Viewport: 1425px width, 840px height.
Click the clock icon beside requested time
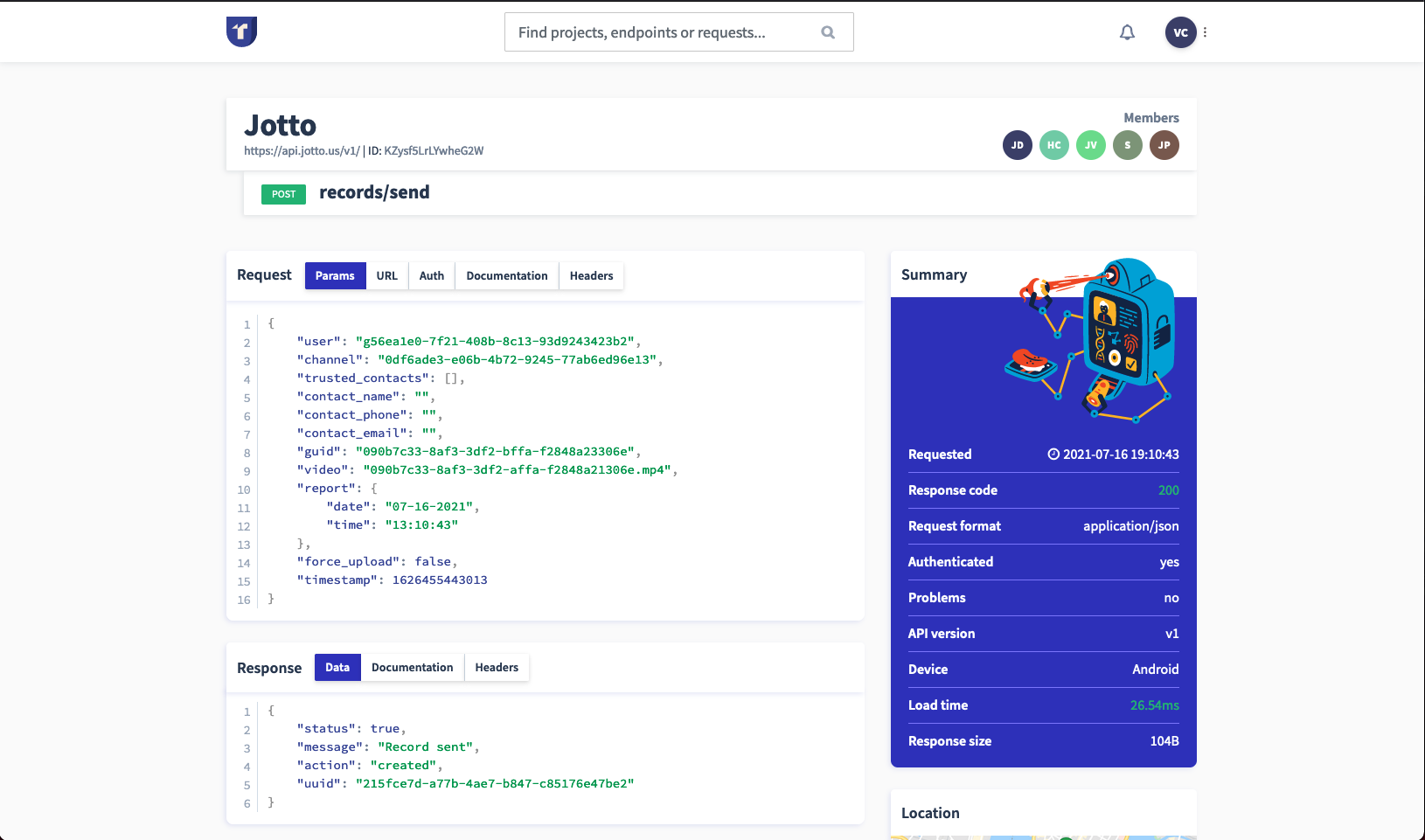click(1053, 455)
